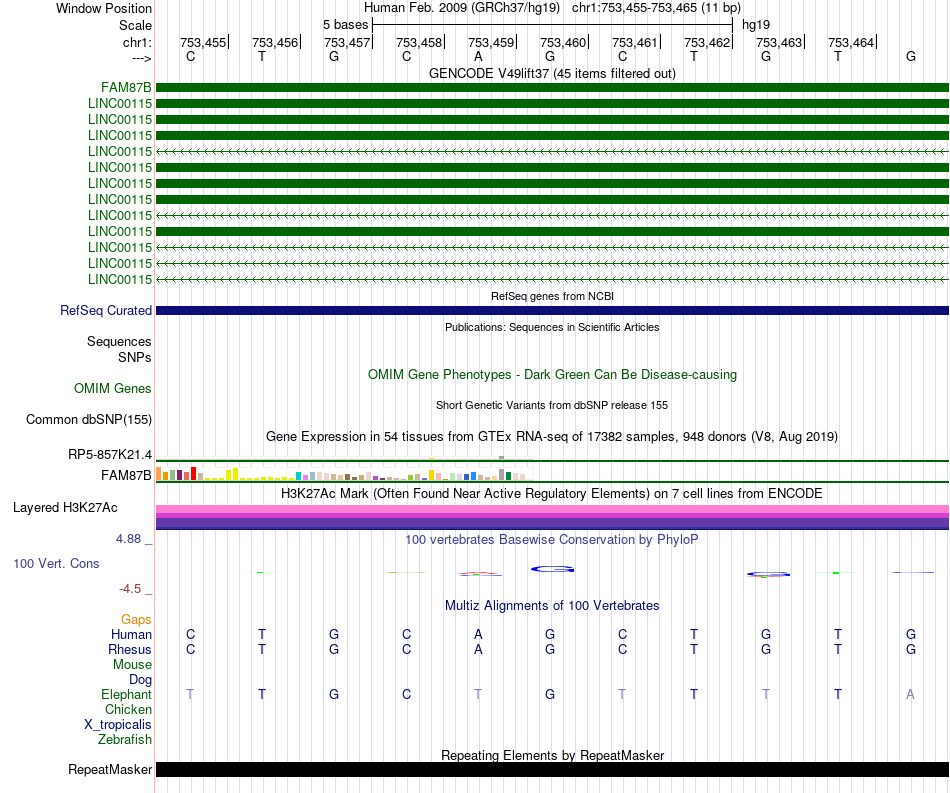Screen dimensions: 950x793
Task: Click the -4.5 lower PhyloP scale value
Action: pos(130,589)
